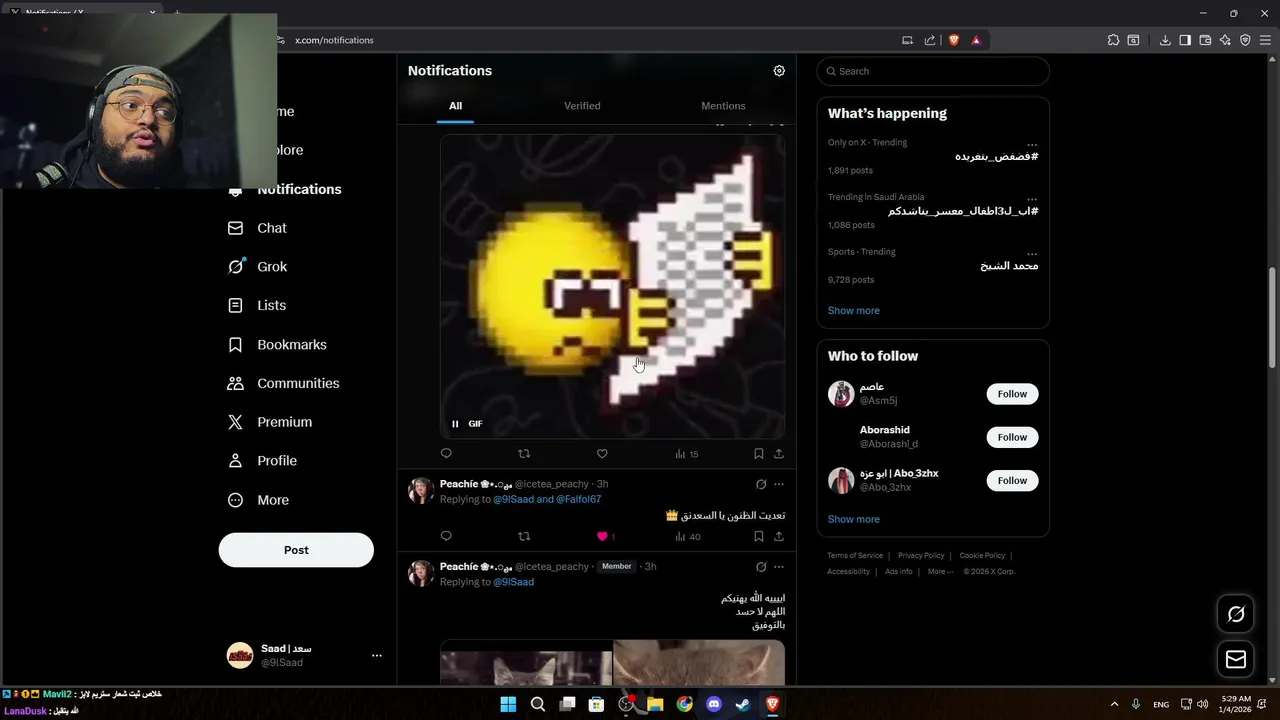The height and width of the screenshot is (720, 1280).
Task: Open the Privacy Policy link
Action: point(921,556)
